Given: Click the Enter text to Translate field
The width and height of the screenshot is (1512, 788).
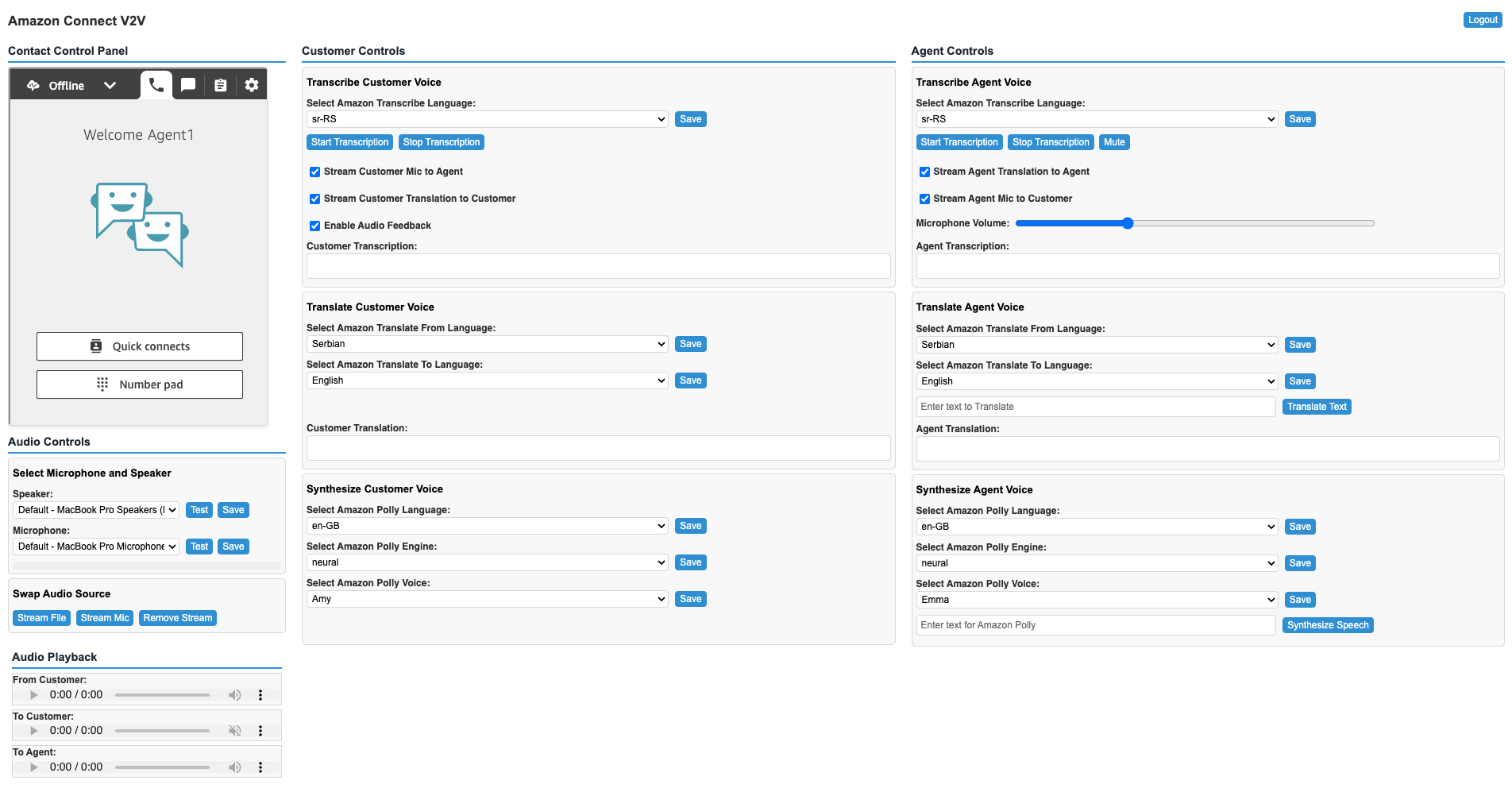Looking at the screenshot, I should tap(1095, 407).
